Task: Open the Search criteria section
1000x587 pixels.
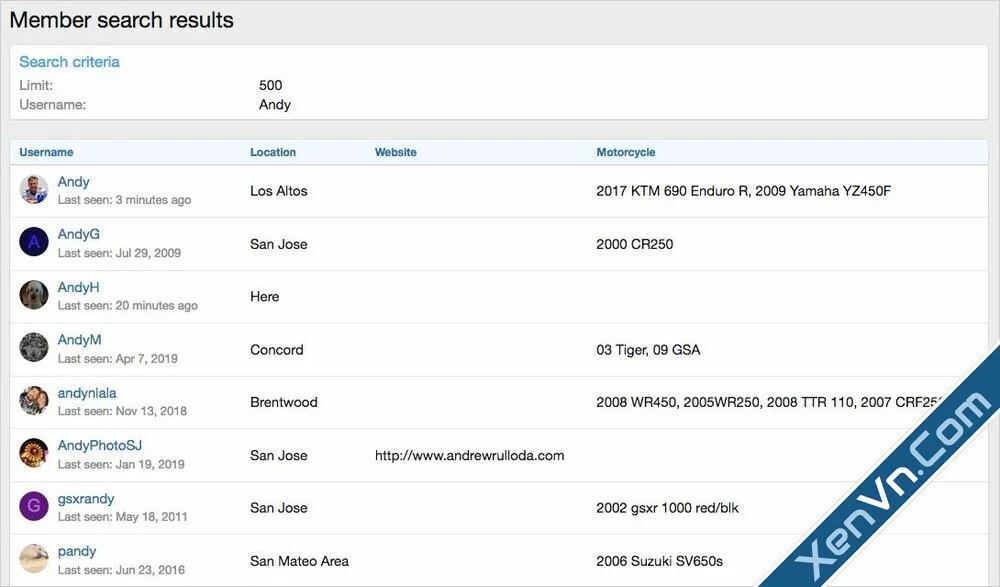Action: (x=69, y=61)
